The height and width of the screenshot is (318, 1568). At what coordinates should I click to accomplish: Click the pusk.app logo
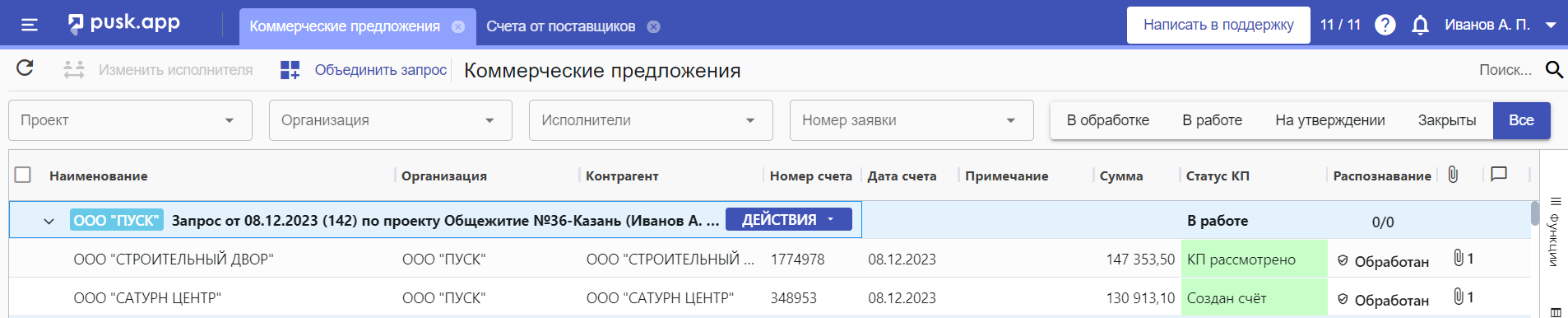click(123, 24)
